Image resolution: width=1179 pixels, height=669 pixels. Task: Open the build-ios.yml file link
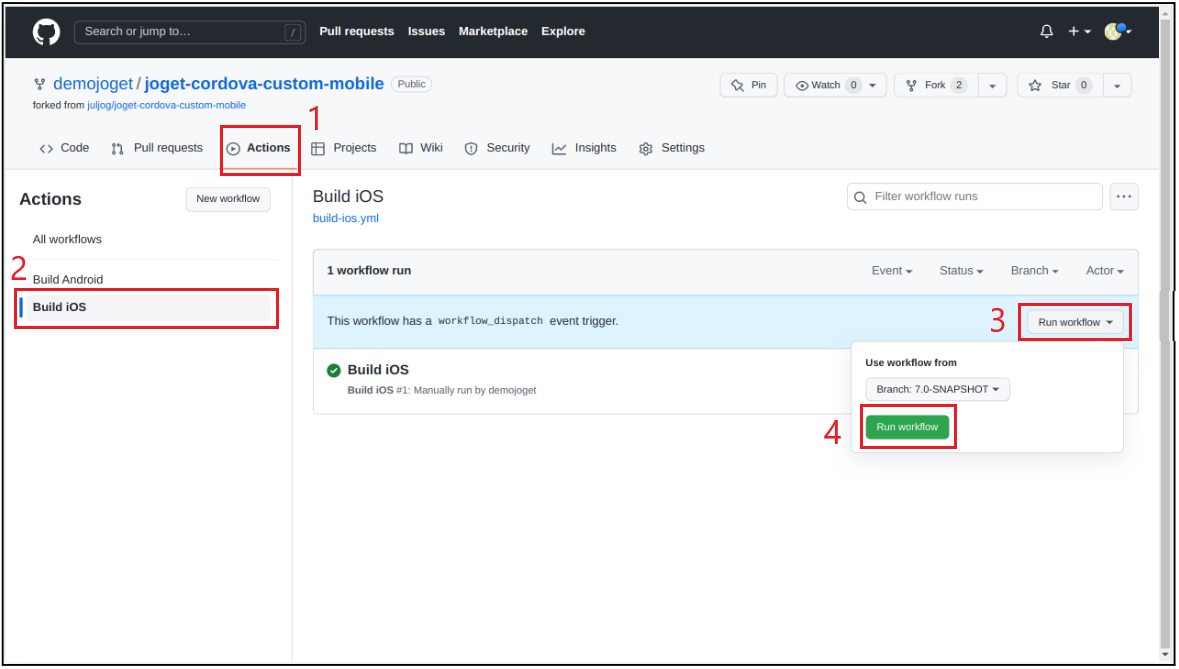pyautogui.click(x=346, y=218)
